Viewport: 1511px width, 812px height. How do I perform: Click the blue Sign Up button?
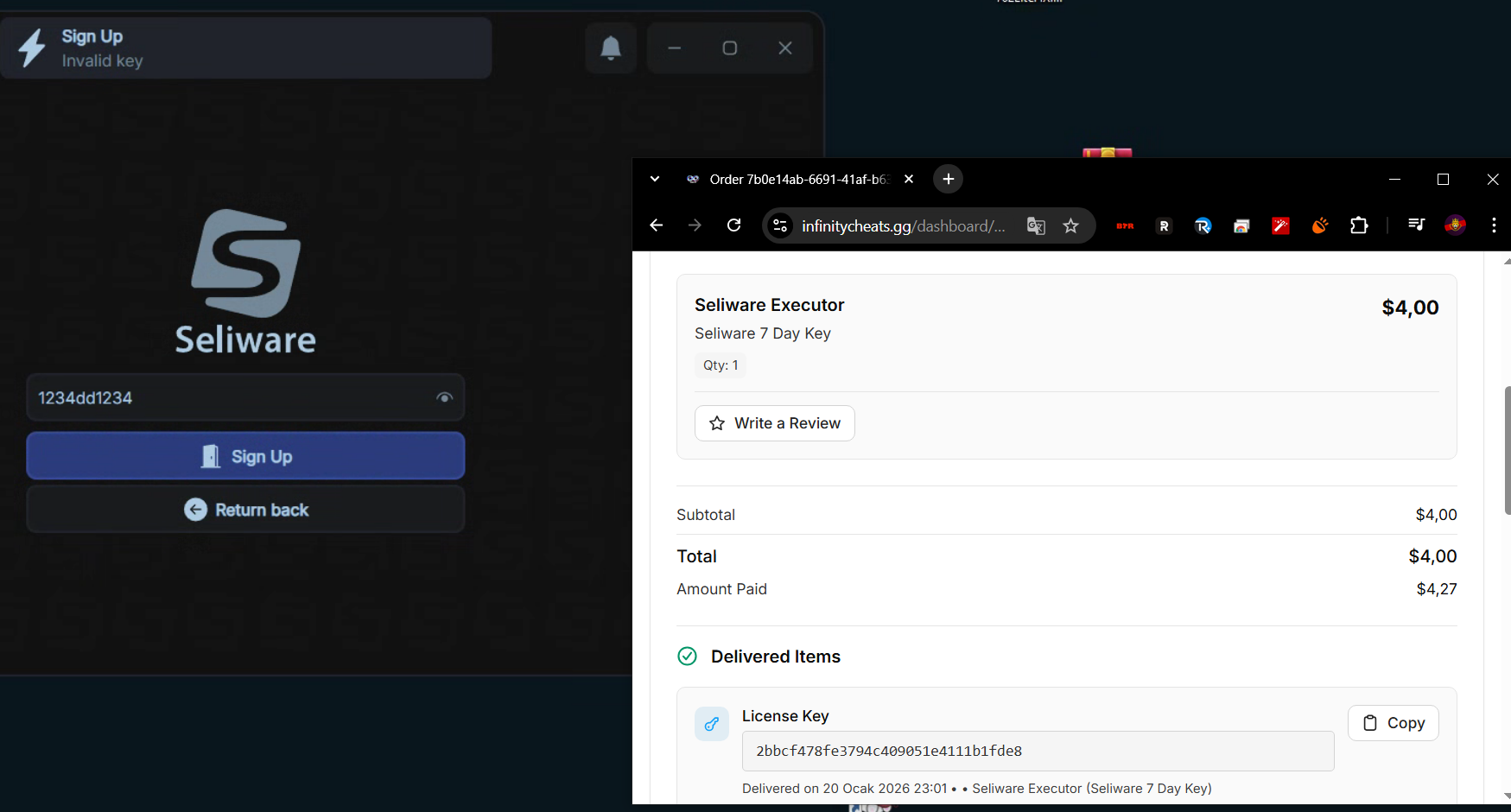tap(245, 456)
